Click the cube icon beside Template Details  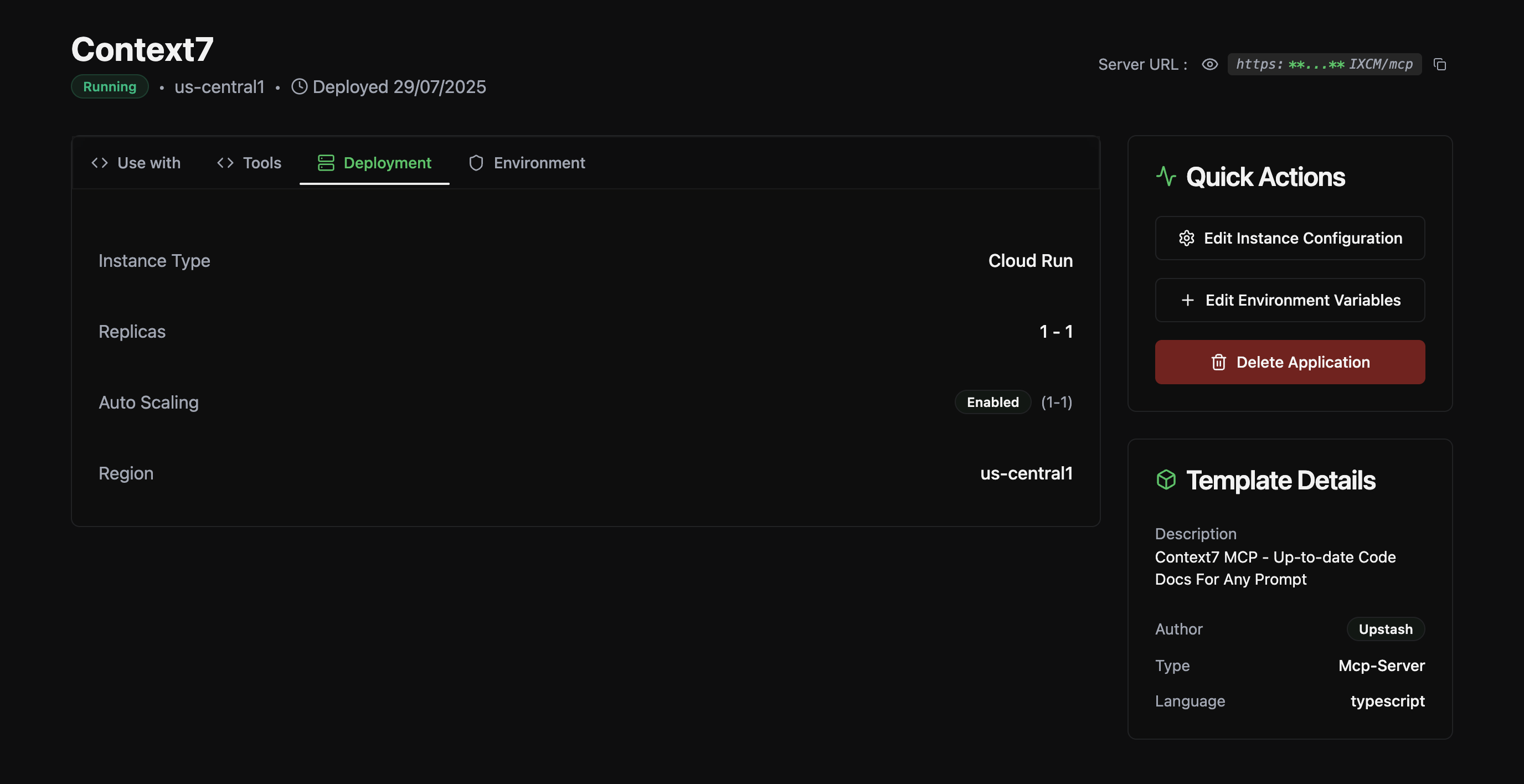1166,479
